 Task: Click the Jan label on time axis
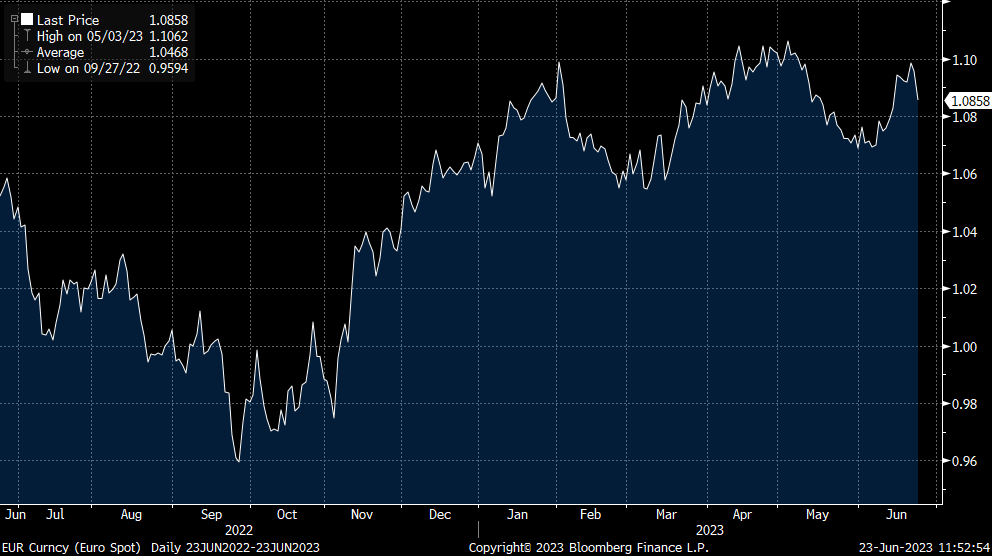pos(517,515)
